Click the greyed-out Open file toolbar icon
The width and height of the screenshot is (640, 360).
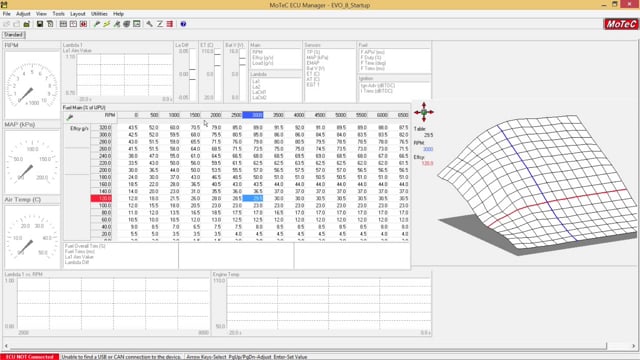[16, 24]
